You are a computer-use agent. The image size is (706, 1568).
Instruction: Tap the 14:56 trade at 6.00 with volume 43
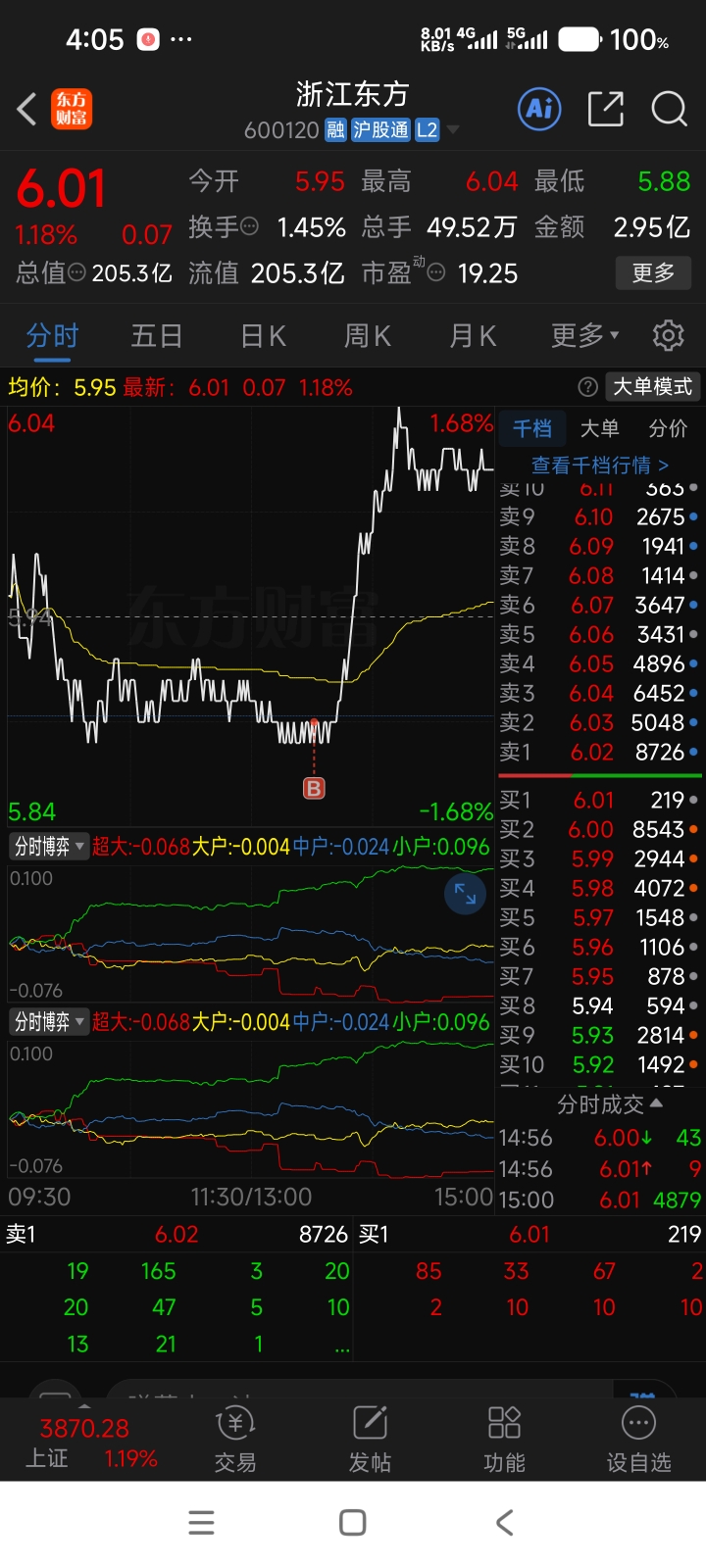coord(600,1138)
